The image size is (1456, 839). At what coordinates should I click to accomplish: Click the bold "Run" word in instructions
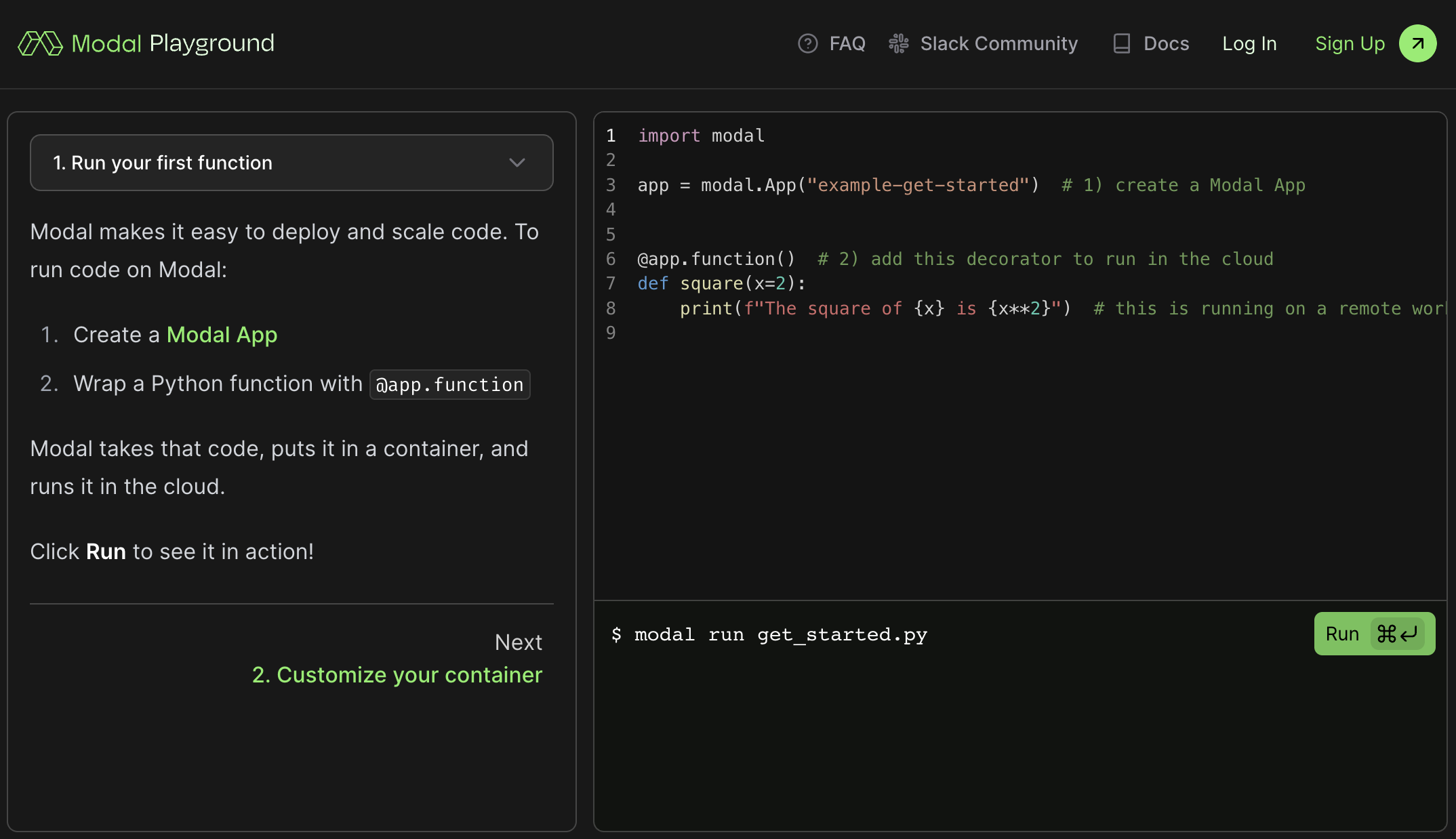[106, 552]
